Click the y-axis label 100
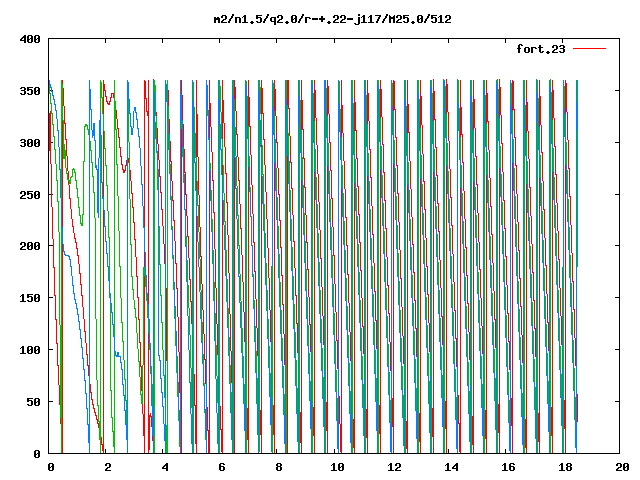This screenshot has height=480, width=640. [30, 350]
